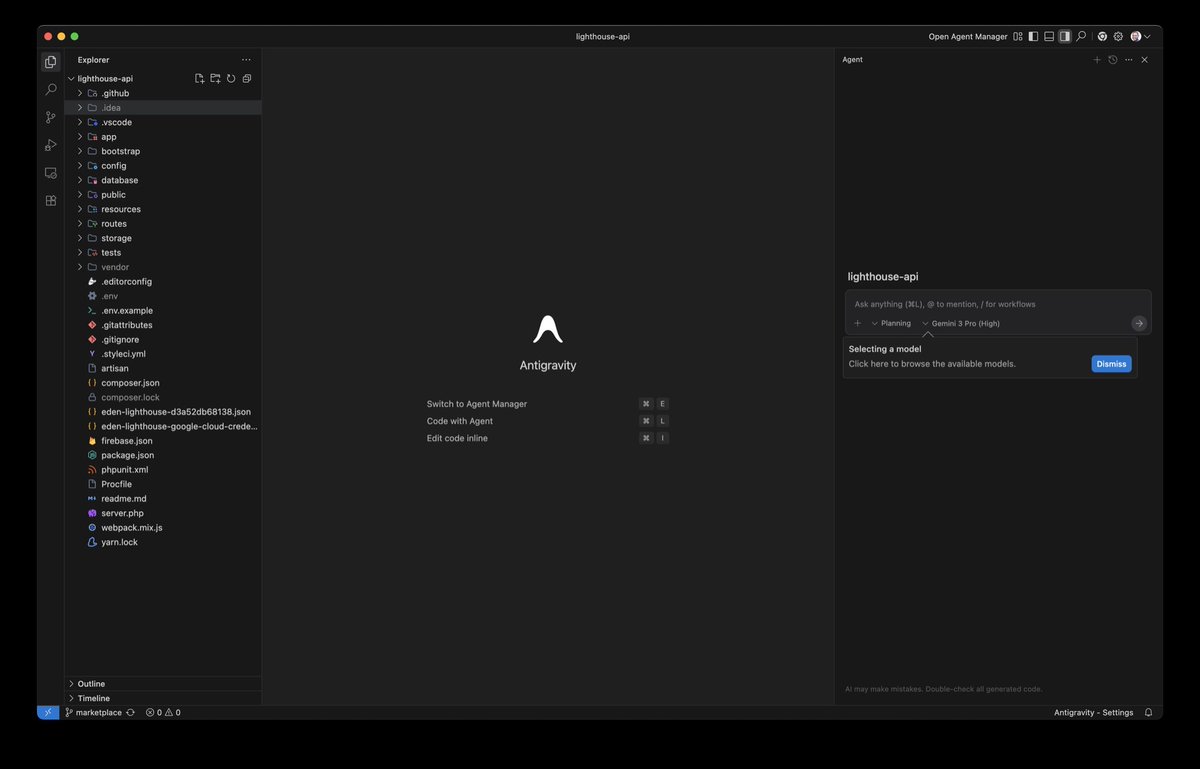
Task: Click Switch to Agent Manager shortcut
Action: [x=476, y=404]
